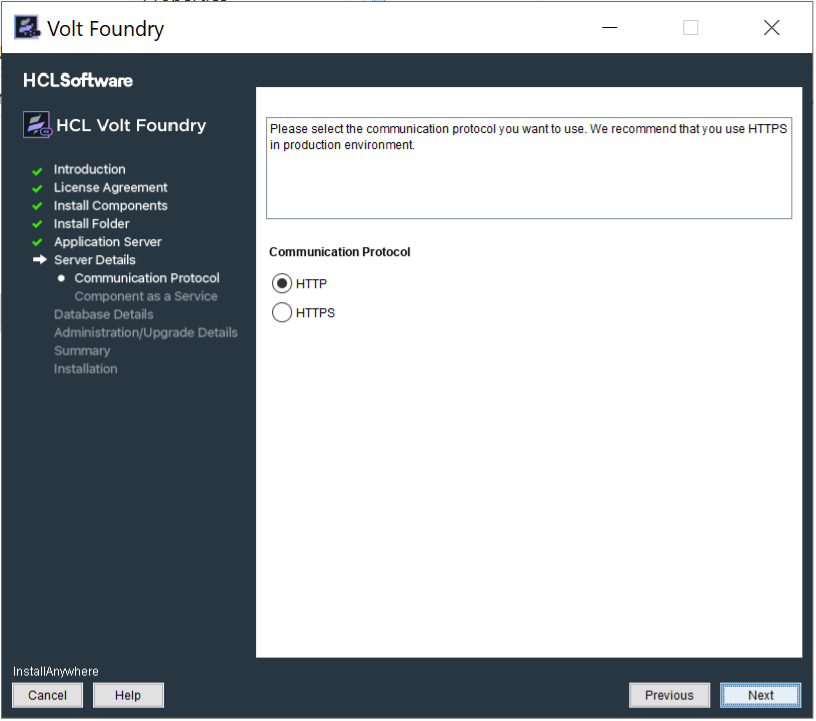Select the License Agreement step

(x=110, y=188)
